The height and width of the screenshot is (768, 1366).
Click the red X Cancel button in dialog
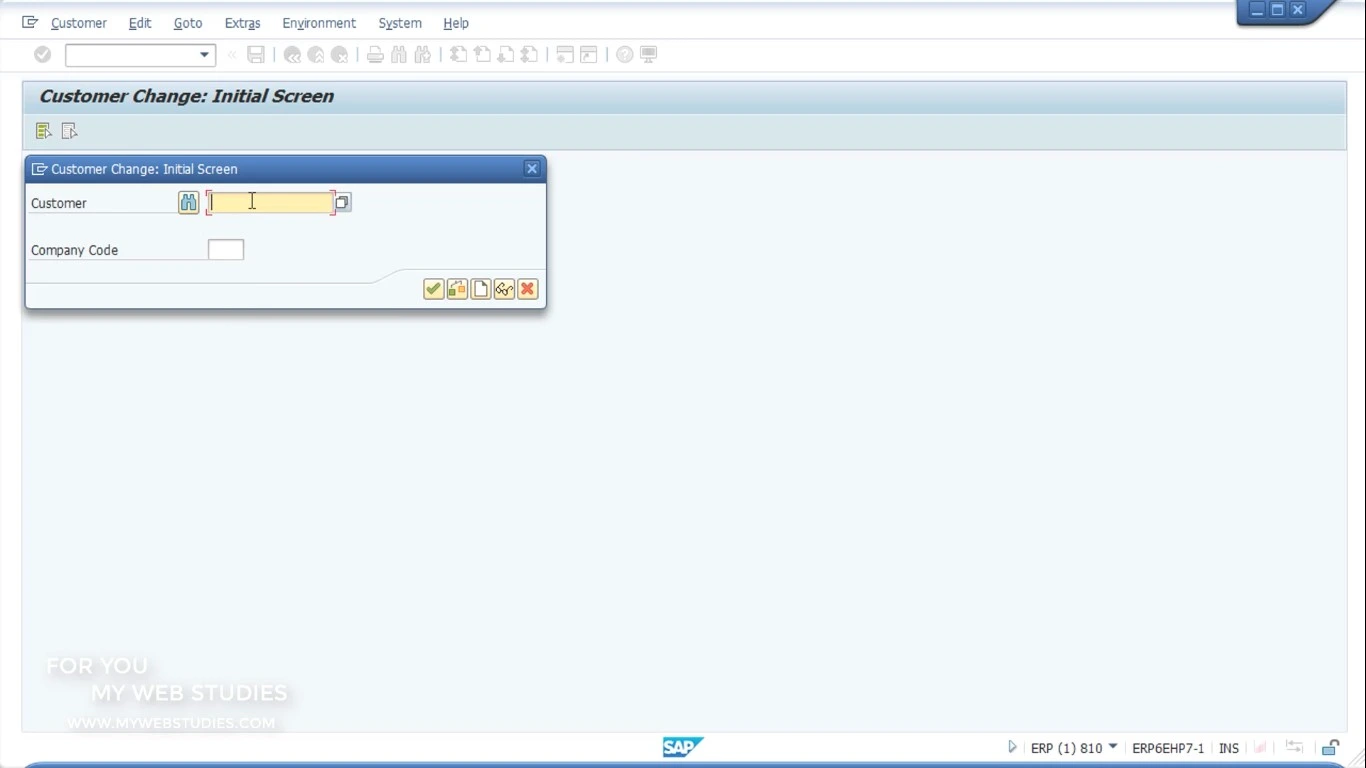pyautogui.click(x=528, y=289)
